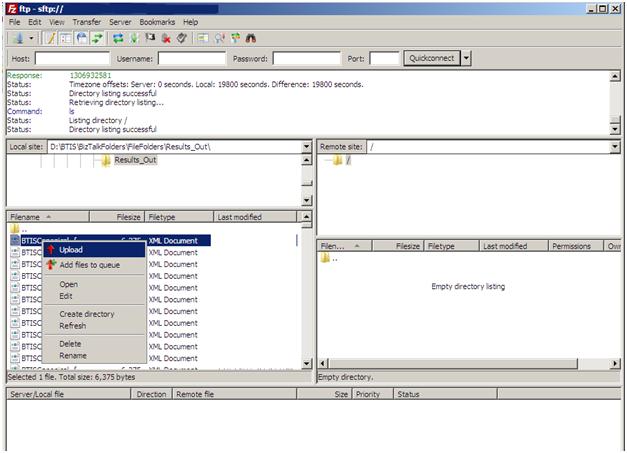Click remote list horizontal scrollbar right arrow
Viewport: 627px width, 453px height.
tap(615, 363)
